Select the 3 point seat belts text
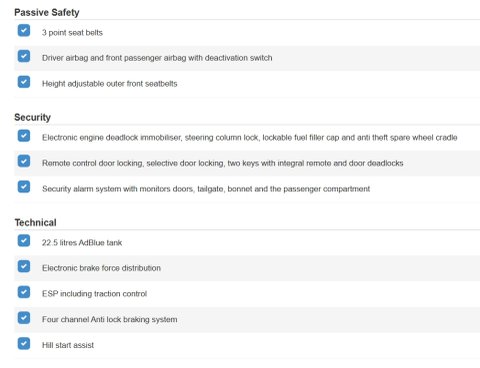480x368 pixels. 72,33
